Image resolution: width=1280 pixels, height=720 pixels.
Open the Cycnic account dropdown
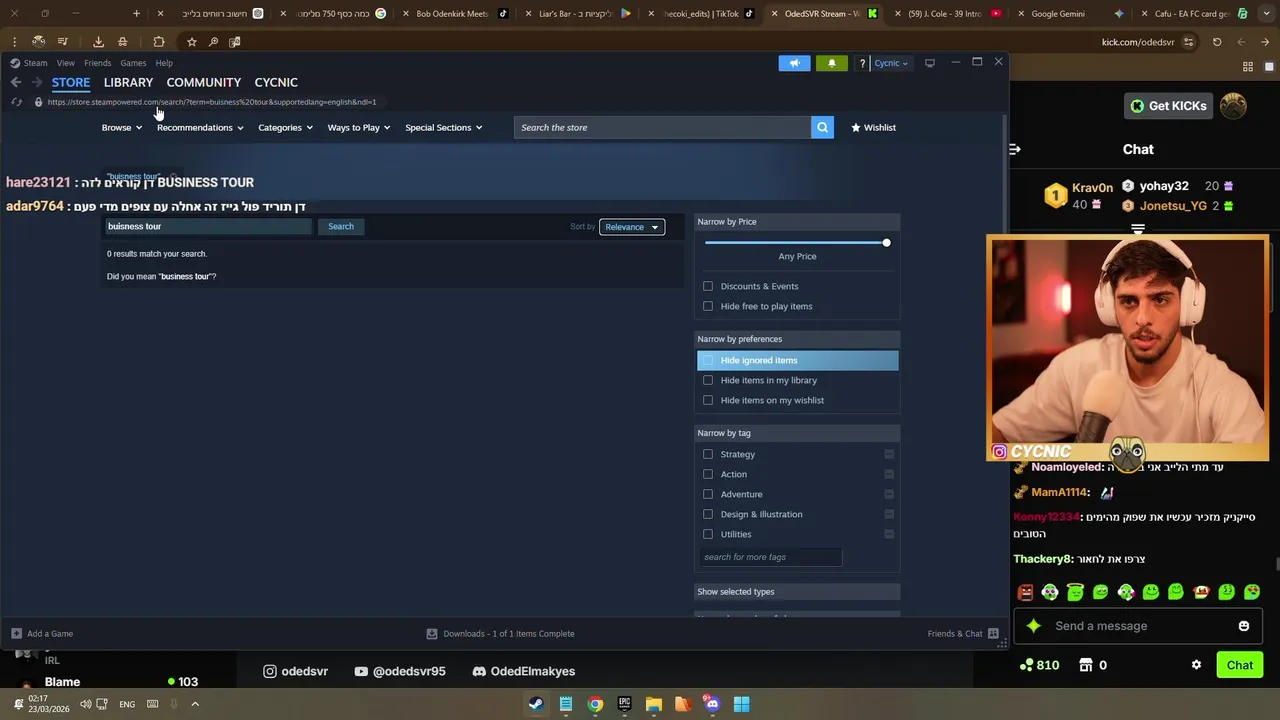891,63
